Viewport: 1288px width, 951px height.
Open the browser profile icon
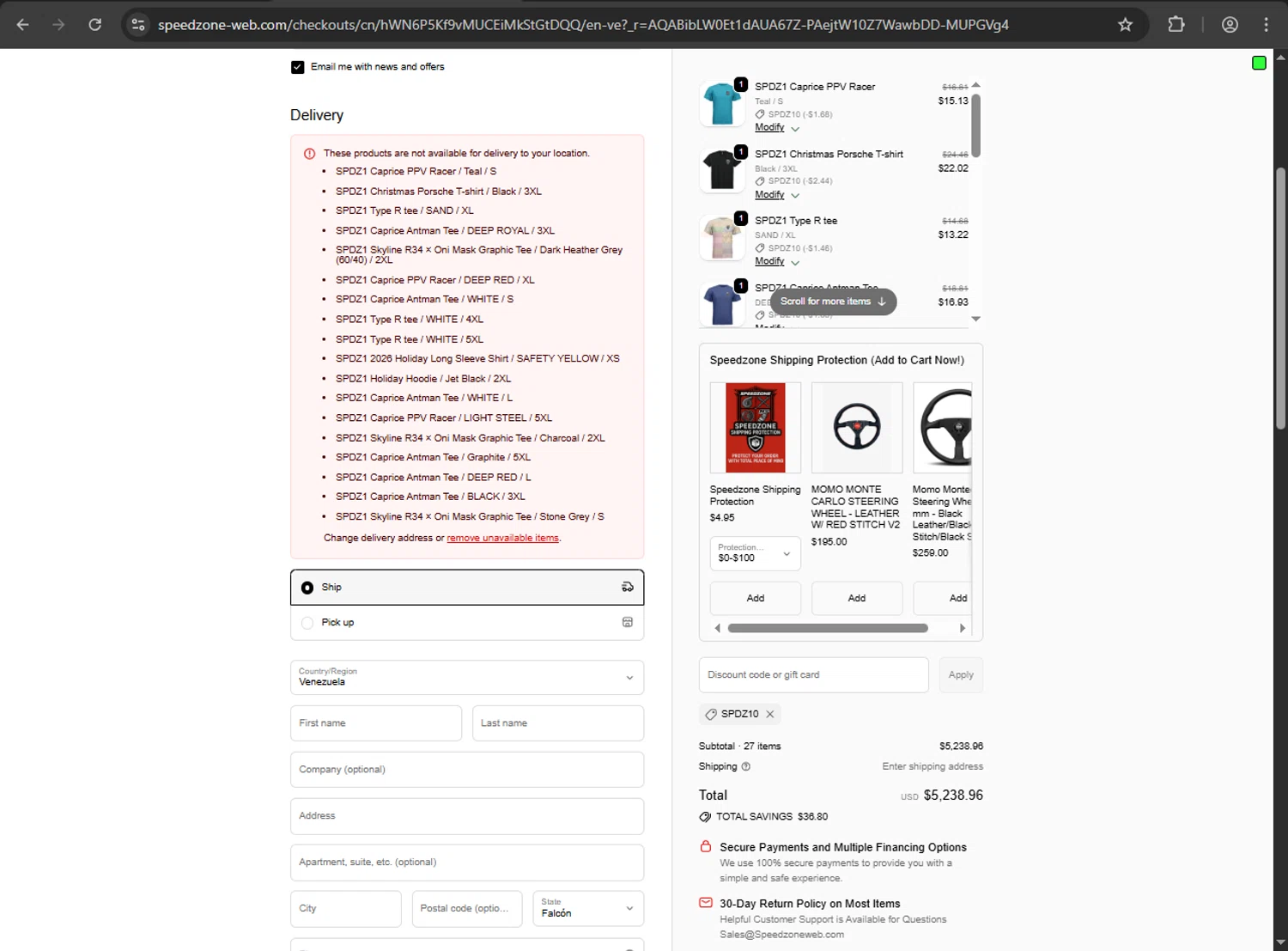point(1230,25)
